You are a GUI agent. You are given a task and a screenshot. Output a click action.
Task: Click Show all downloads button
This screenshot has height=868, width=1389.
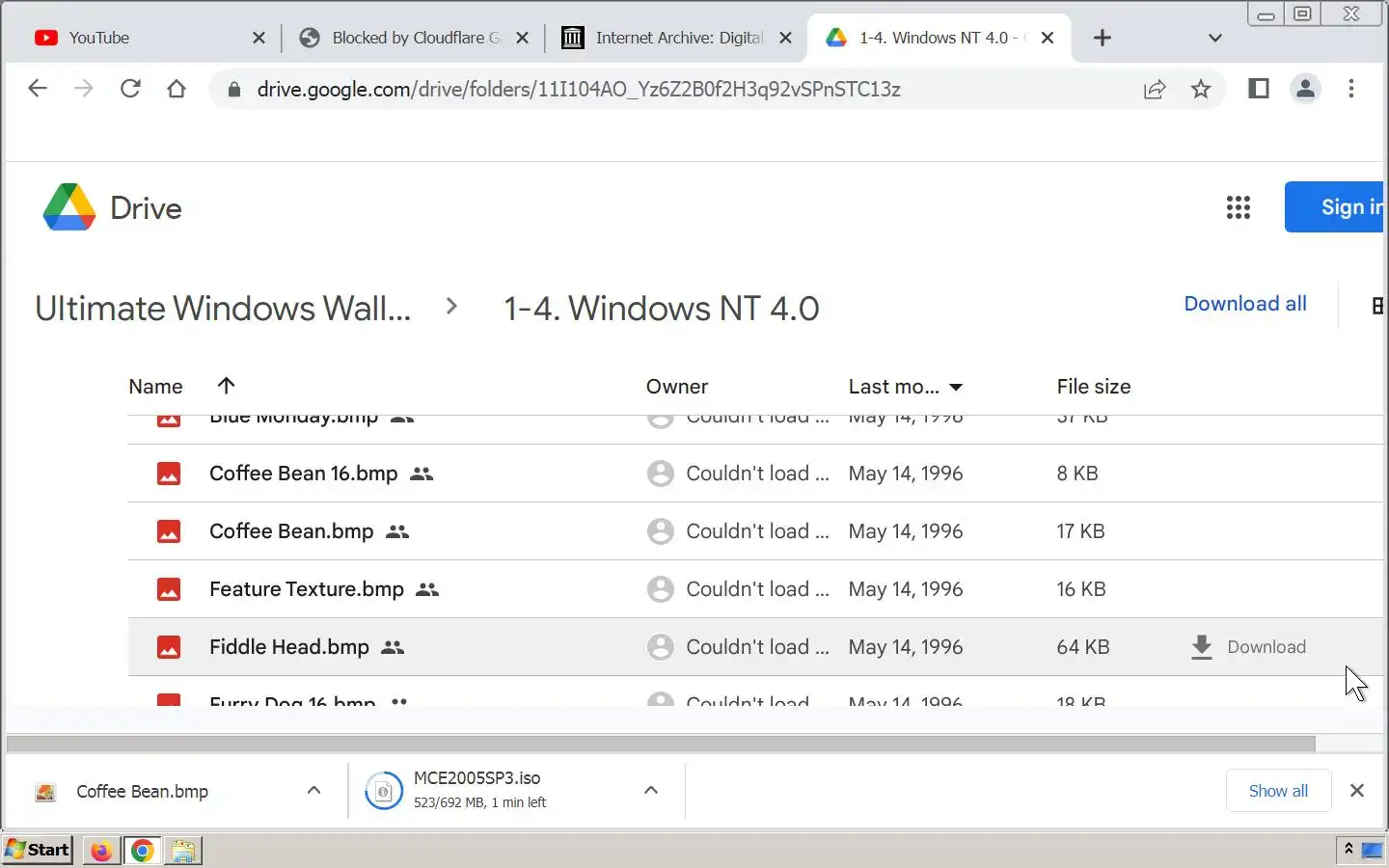1278,791
